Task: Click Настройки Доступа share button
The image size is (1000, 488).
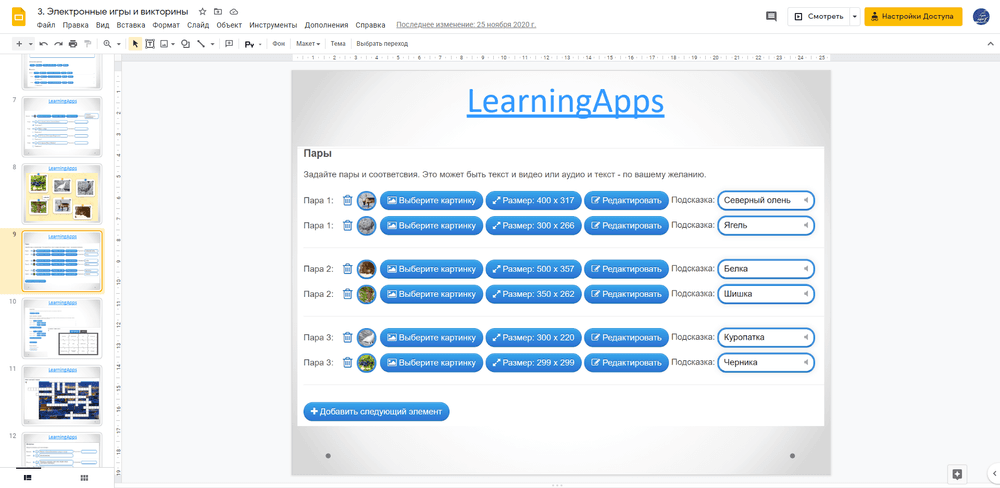Action: (x=913, y=17)
